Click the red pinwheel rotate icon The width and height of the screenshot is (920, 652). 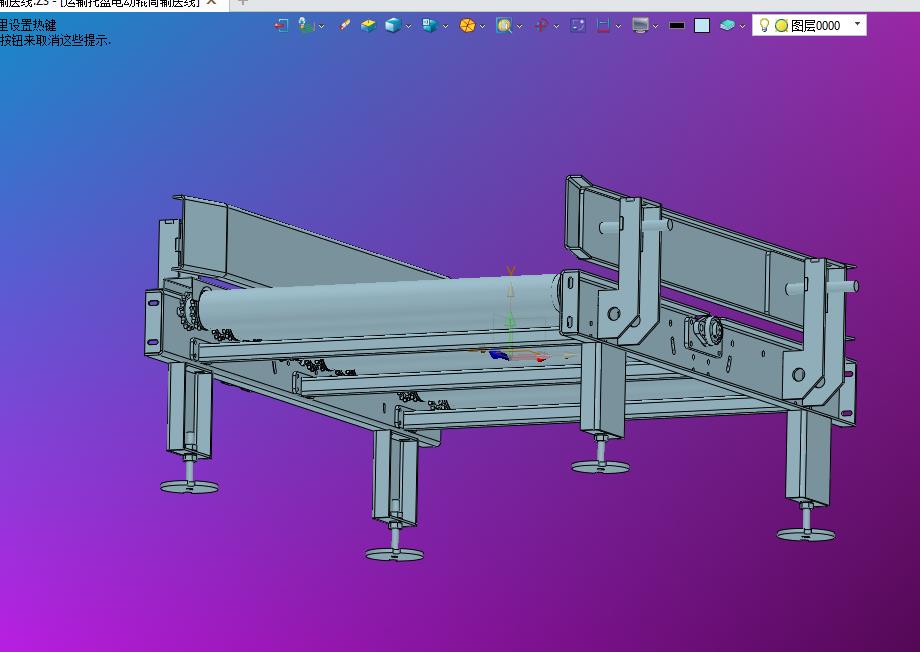541,25
